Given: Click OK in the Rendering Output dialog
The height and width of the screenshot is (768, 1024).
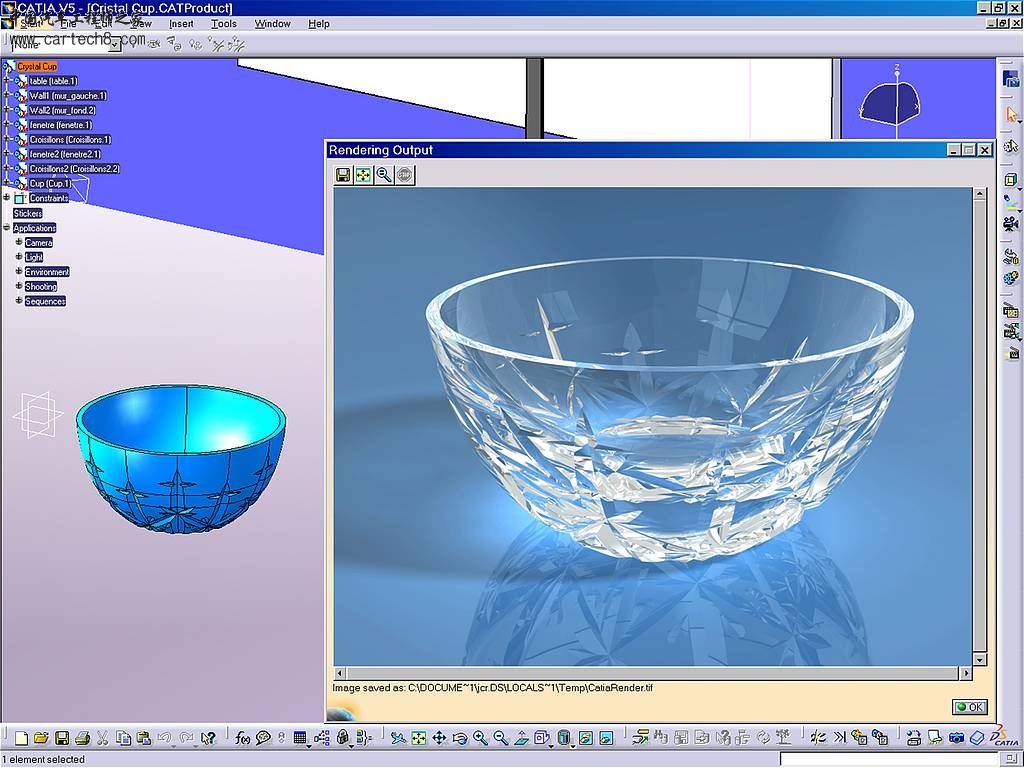Looking at the screenshot, I should click(970, 707).
